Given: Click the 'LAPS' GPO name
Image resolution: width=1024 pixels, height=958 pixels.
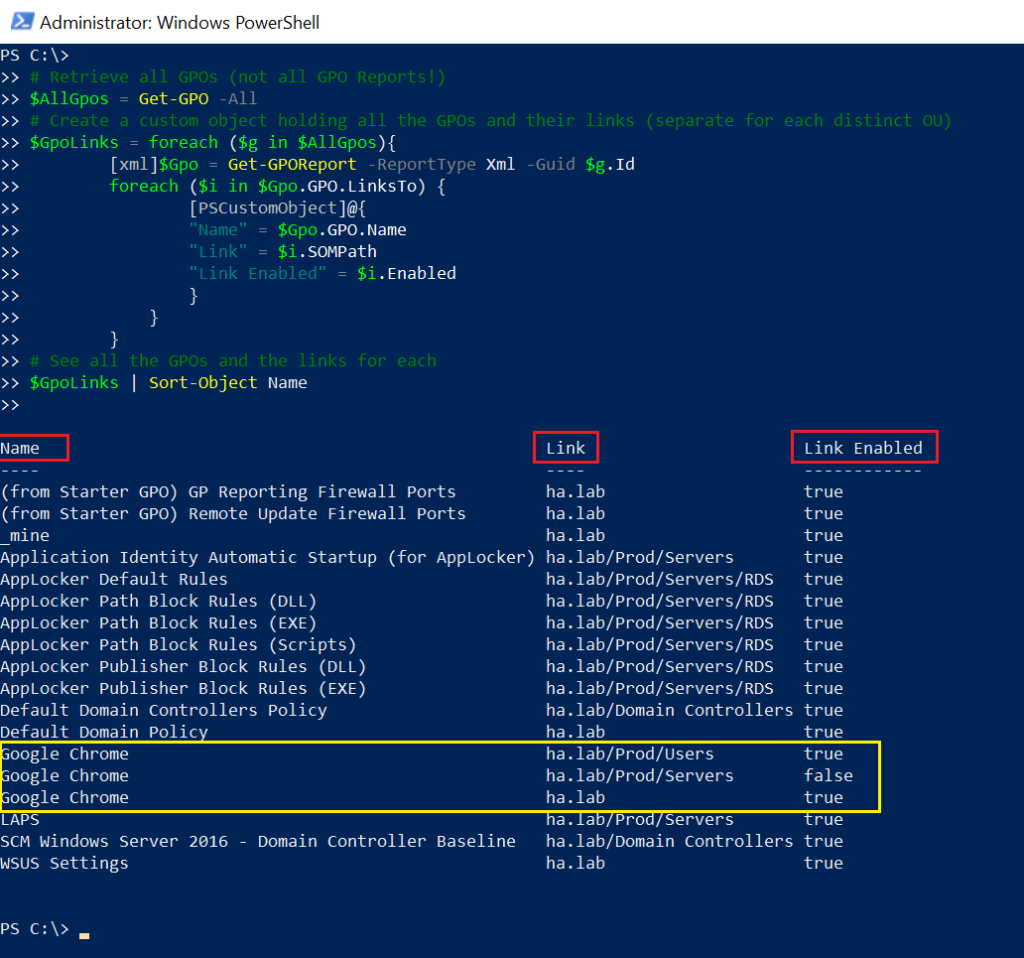Looking at the screenshot, I should tap(20, 820).
